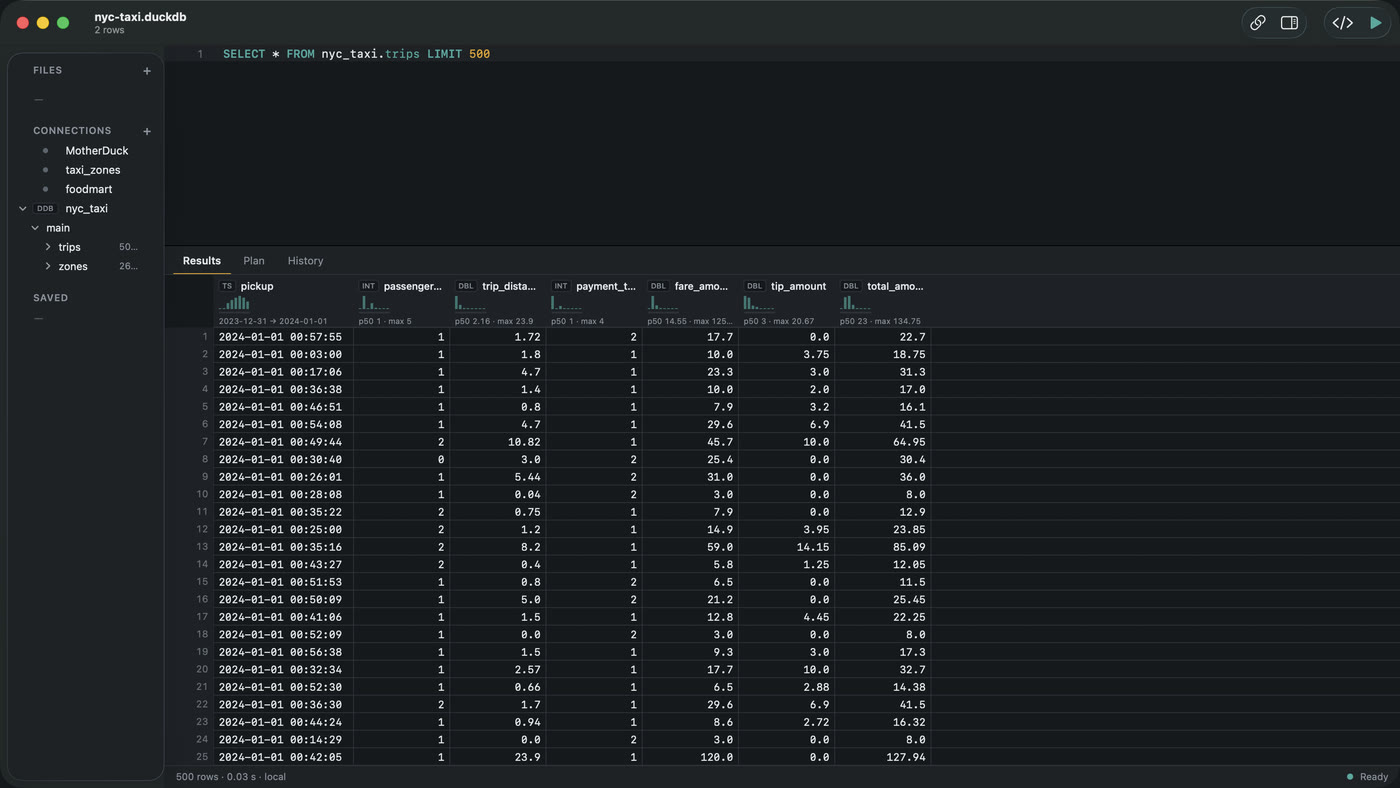1400x788 pixels.
Task: Click the nyc-taxi.duckdb window title
Action: 140,17
